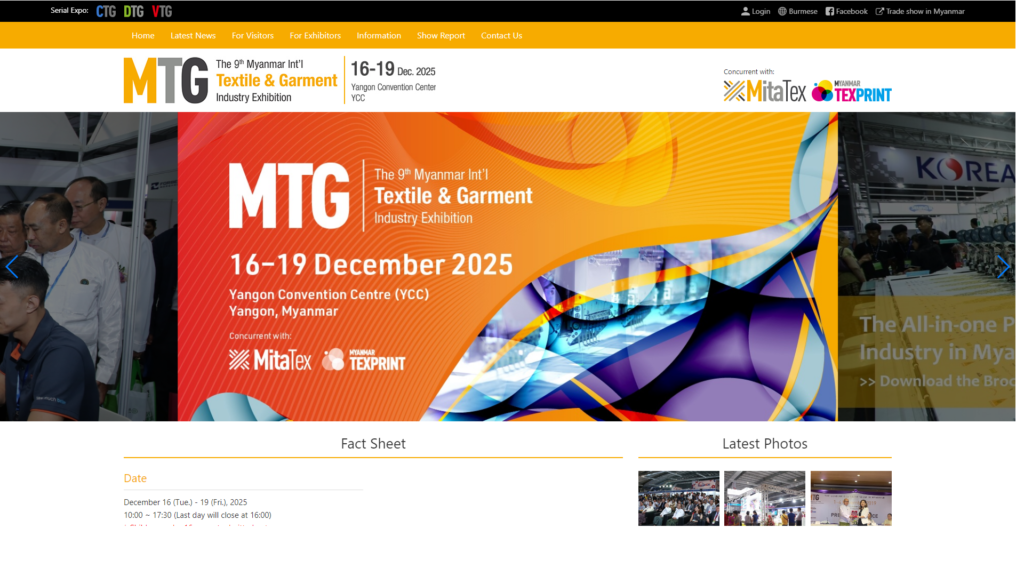Click the '16-19 Dec. 2025' header date
Image resolution: width=1024 pixels, height=576 pixels.
click(x=393, y=69)
